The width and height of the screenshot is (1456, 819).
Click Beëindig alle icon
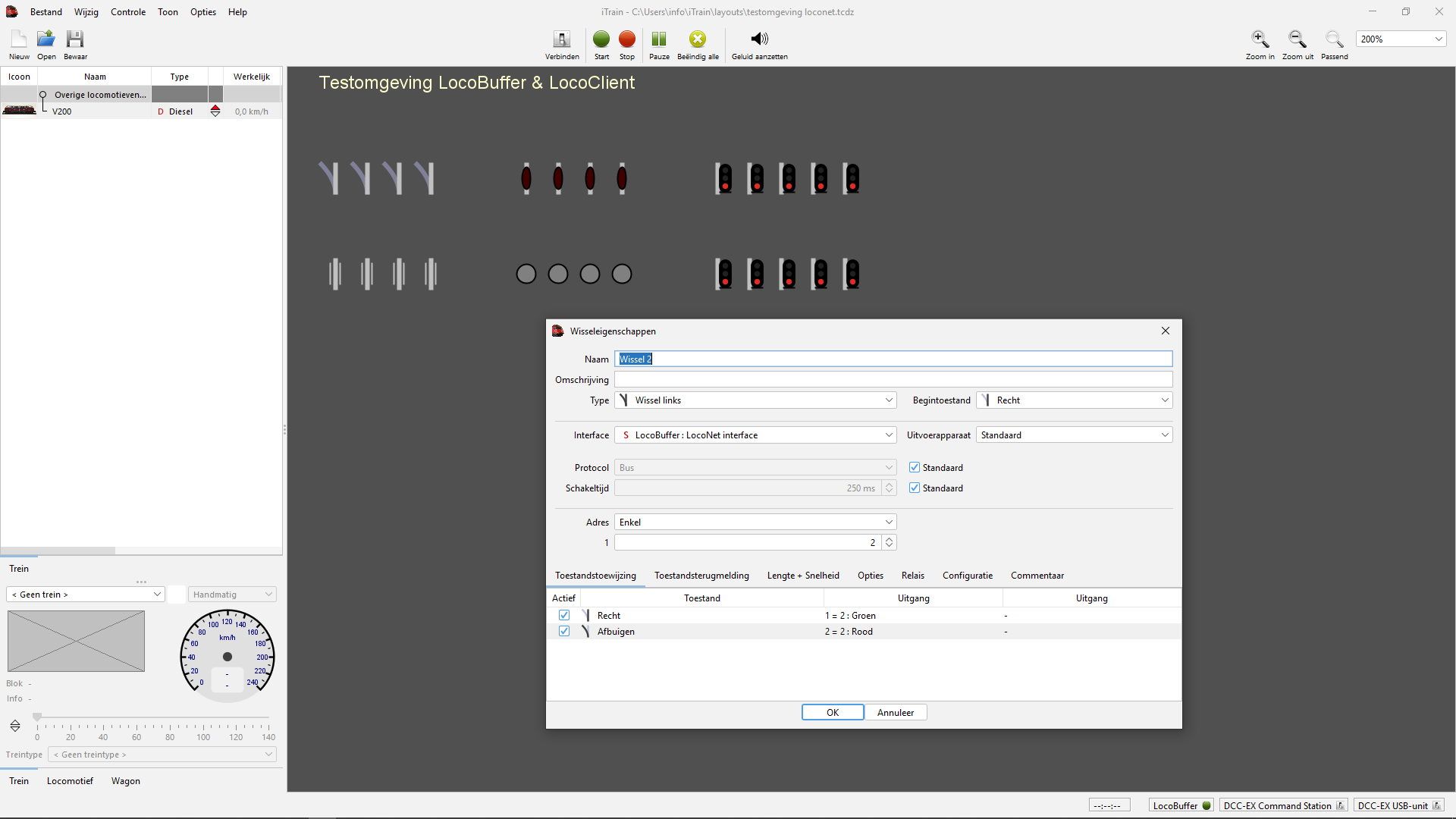[x=697, y=39]
